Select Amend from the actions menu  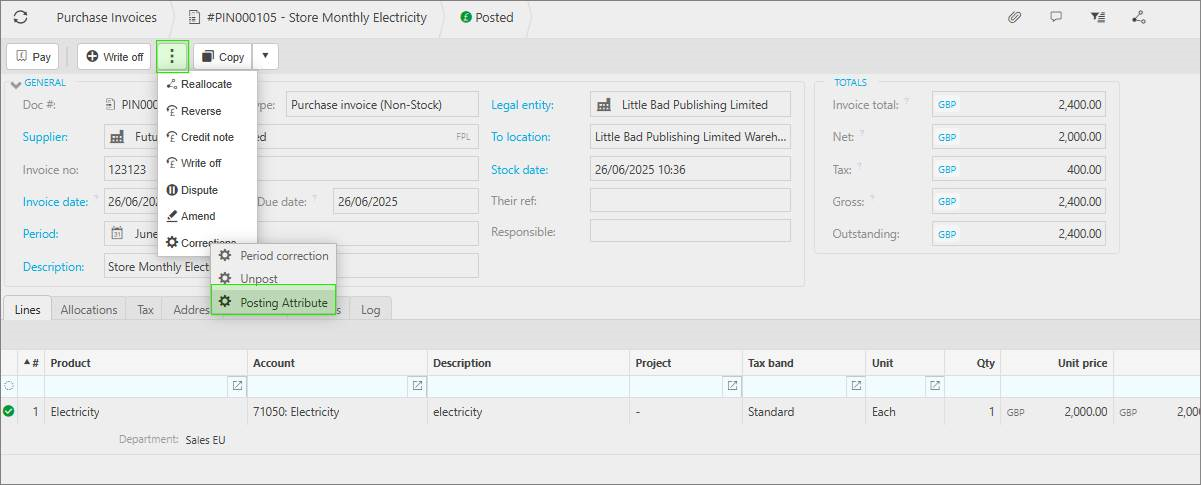207,216
